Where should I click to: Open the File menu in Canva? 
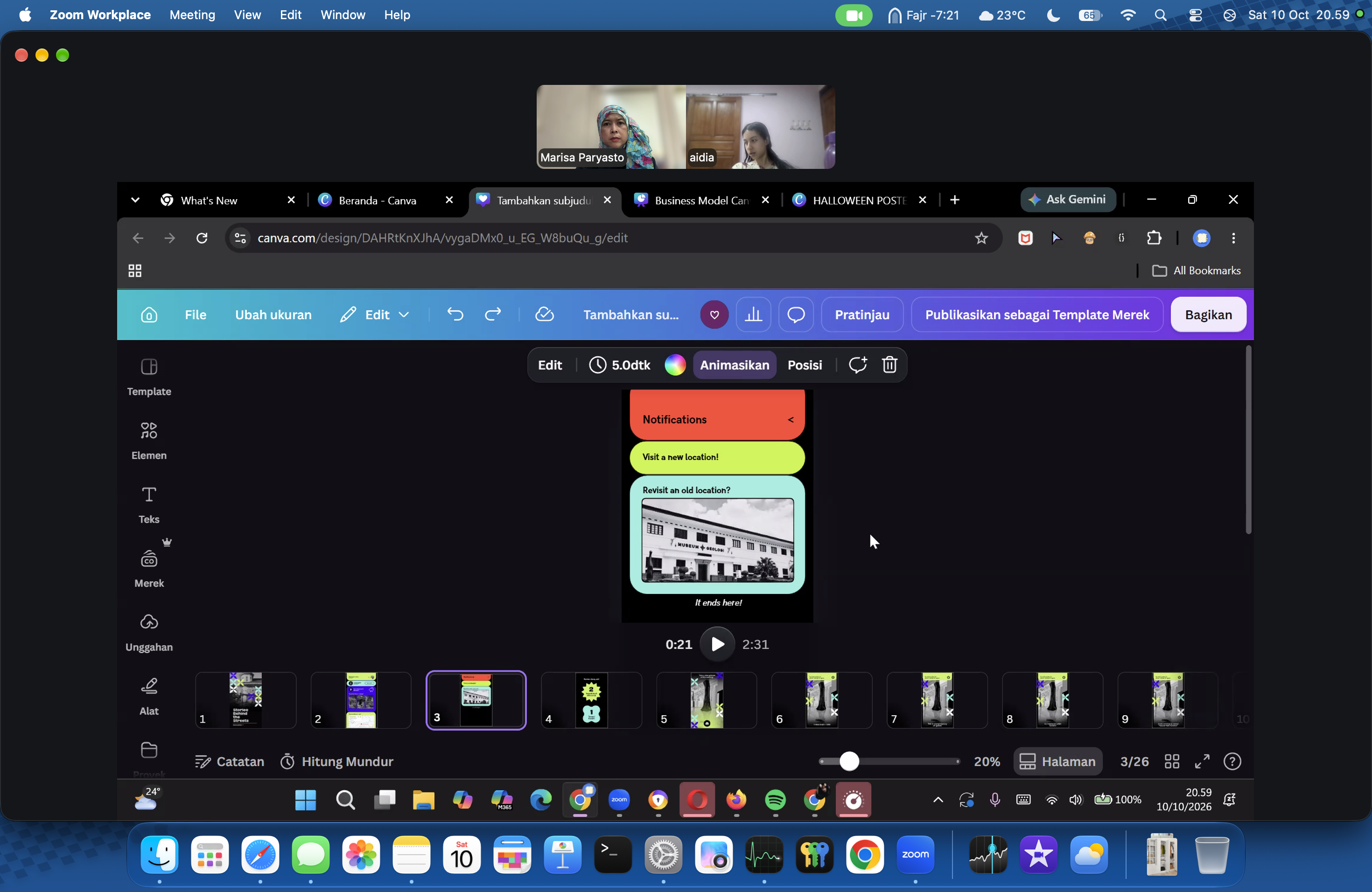point(196,314)
